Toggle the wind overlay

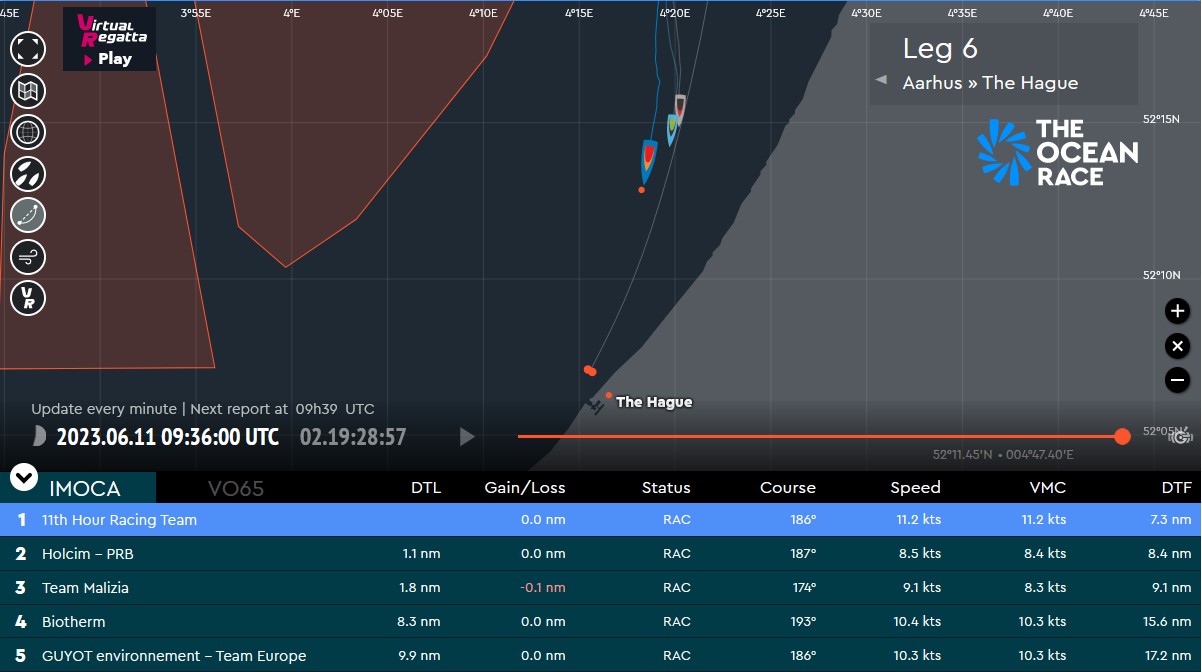(28, 257)
